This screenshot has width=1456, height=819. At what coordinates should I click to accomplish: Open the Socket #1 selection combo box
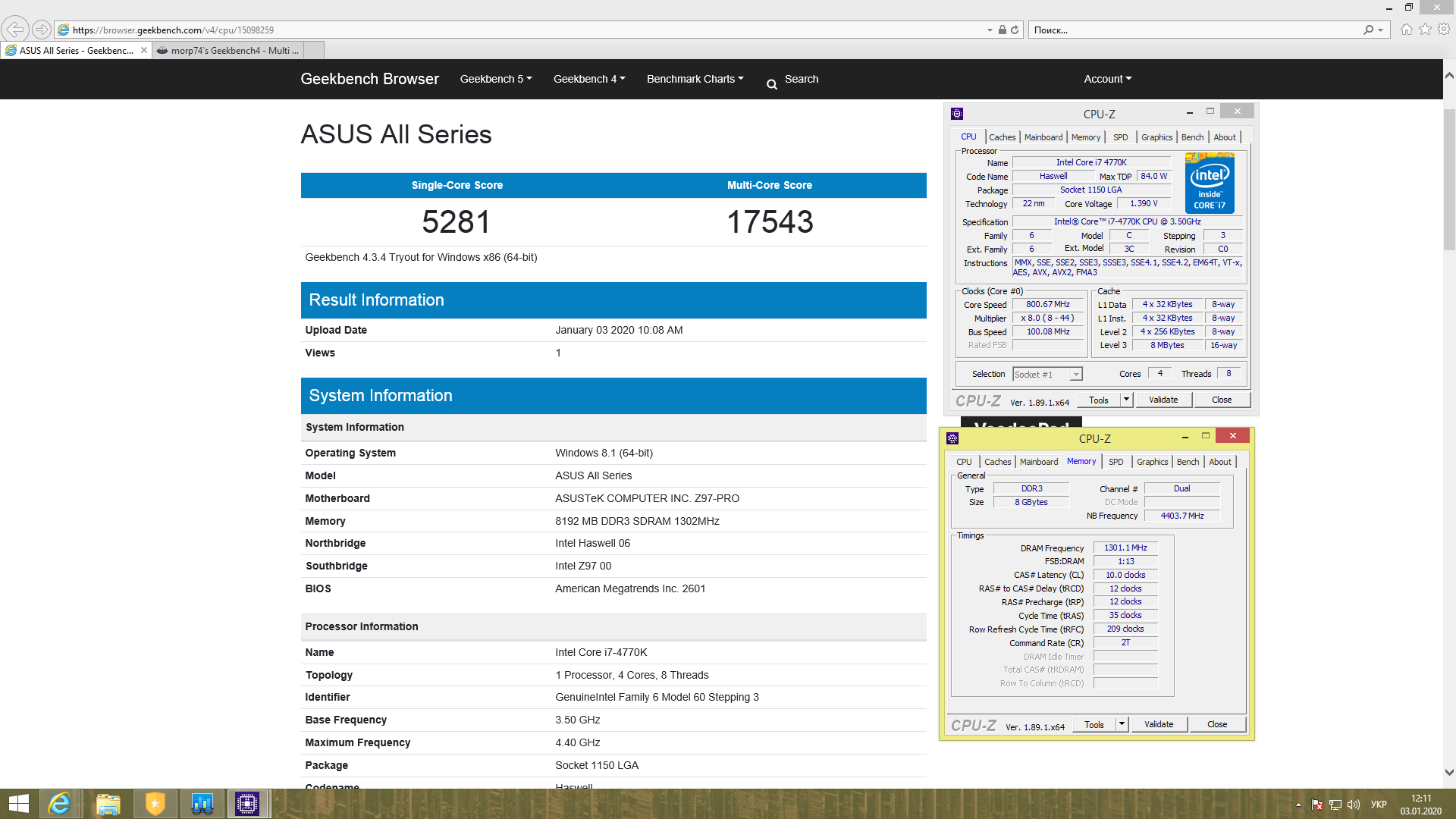click(x=1047, y=375)
